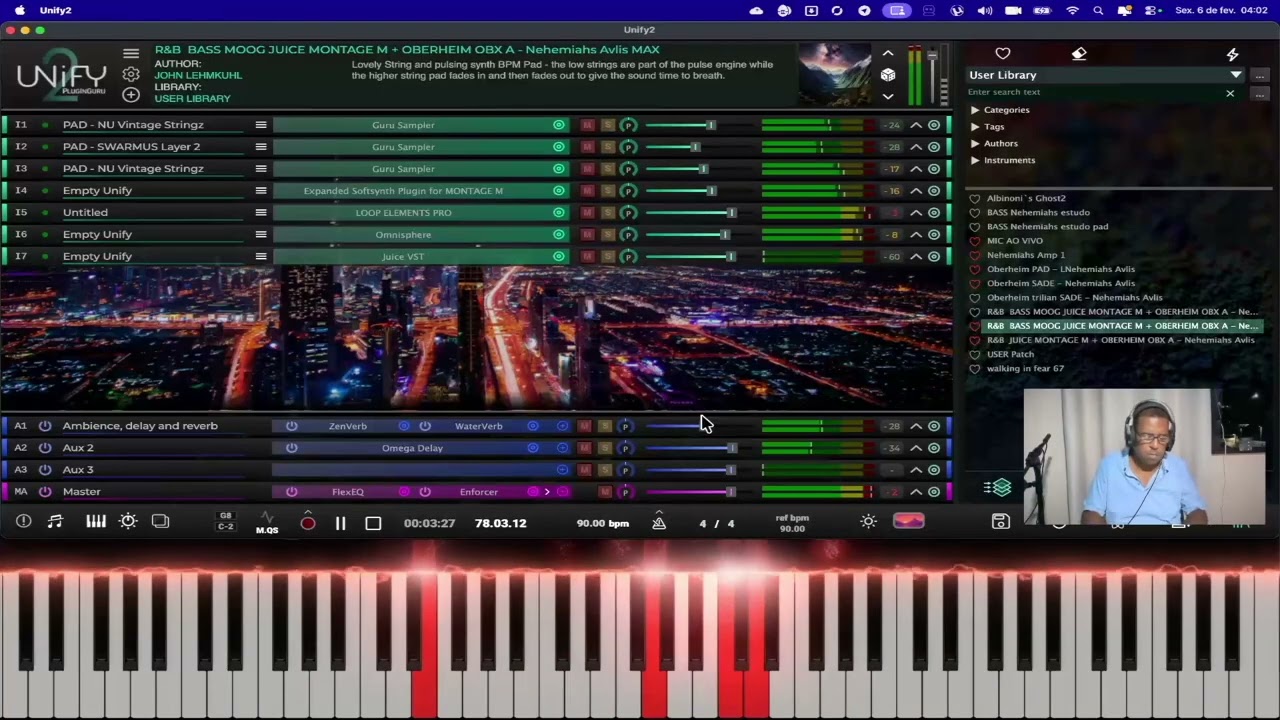Stop playback with the square stop button
Viewport: 1280px width, 720px height.
373,523
